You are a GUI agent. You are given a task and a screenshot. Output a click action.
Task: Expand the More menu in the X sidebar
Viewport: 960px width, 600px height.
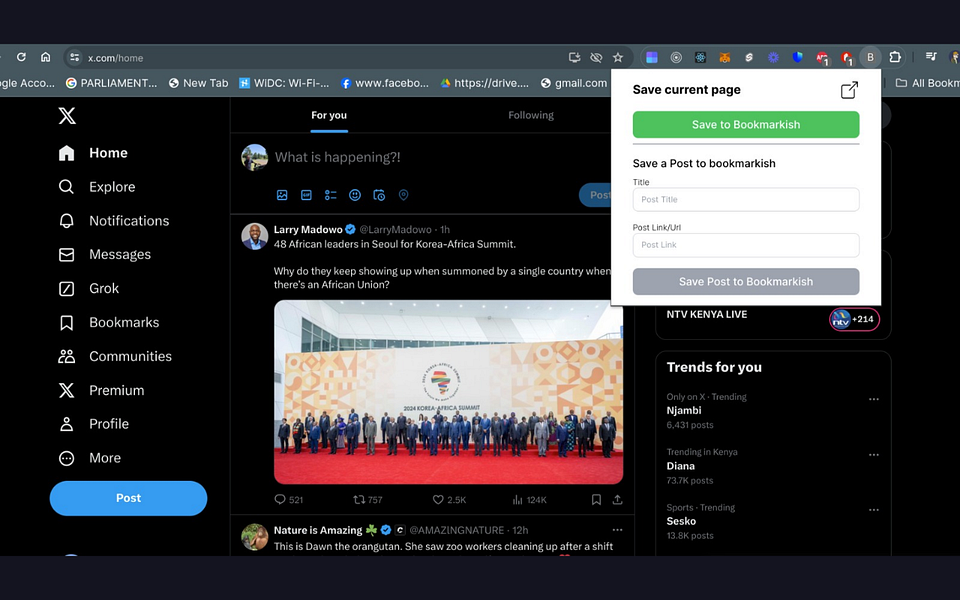click(x=89, y=458)
